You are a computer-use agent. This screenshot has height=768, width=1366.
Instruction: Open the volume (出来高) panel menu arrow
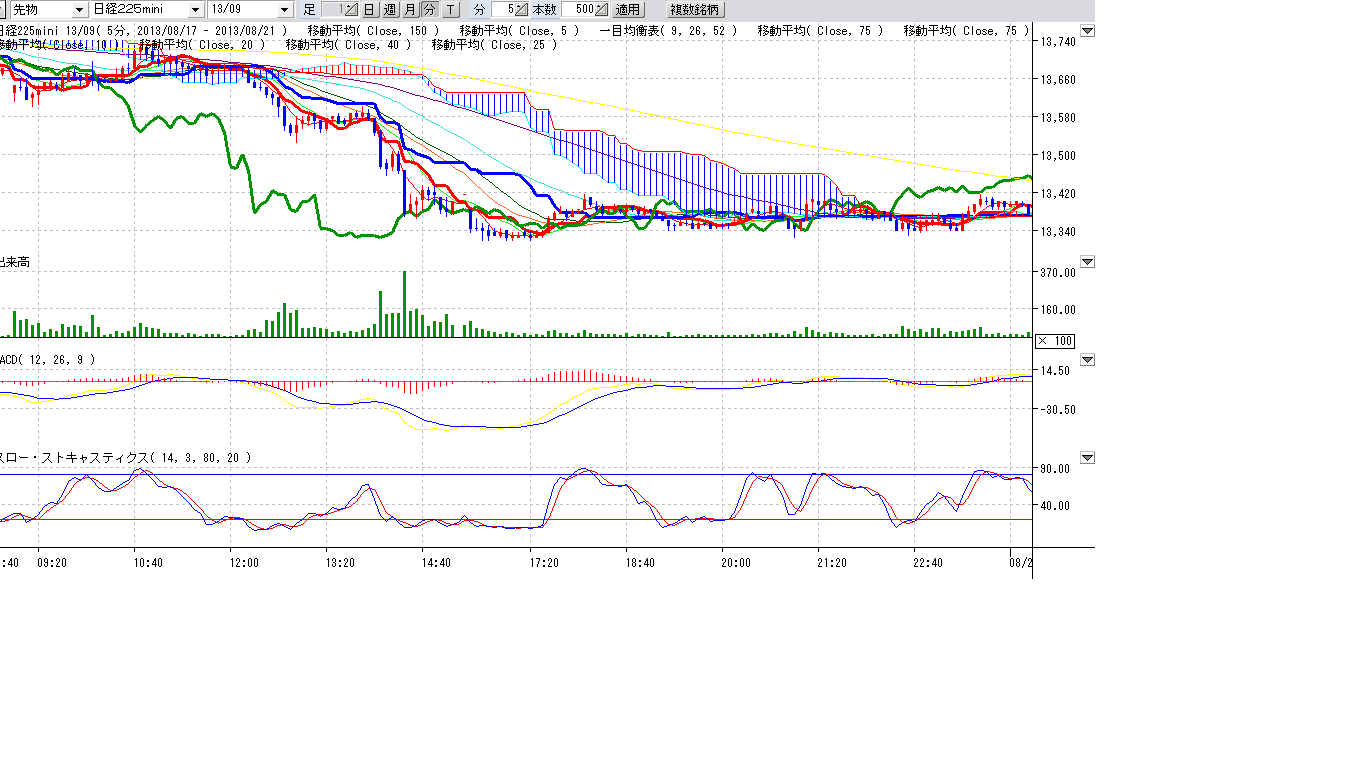pyautogui.click(x=1087, y=262)
